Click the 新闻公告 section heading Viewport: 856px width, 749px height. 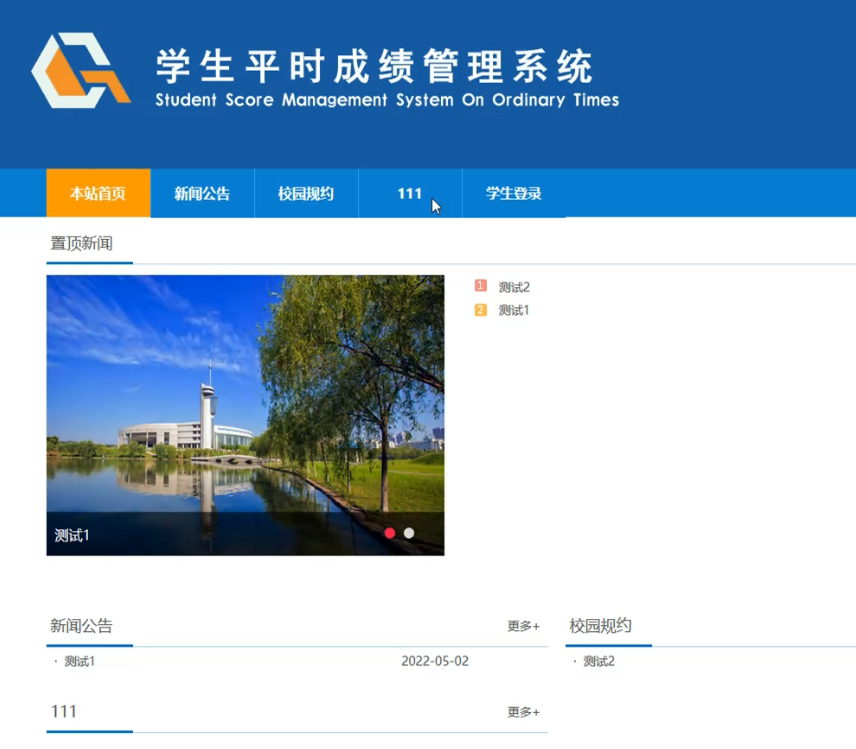81,626
